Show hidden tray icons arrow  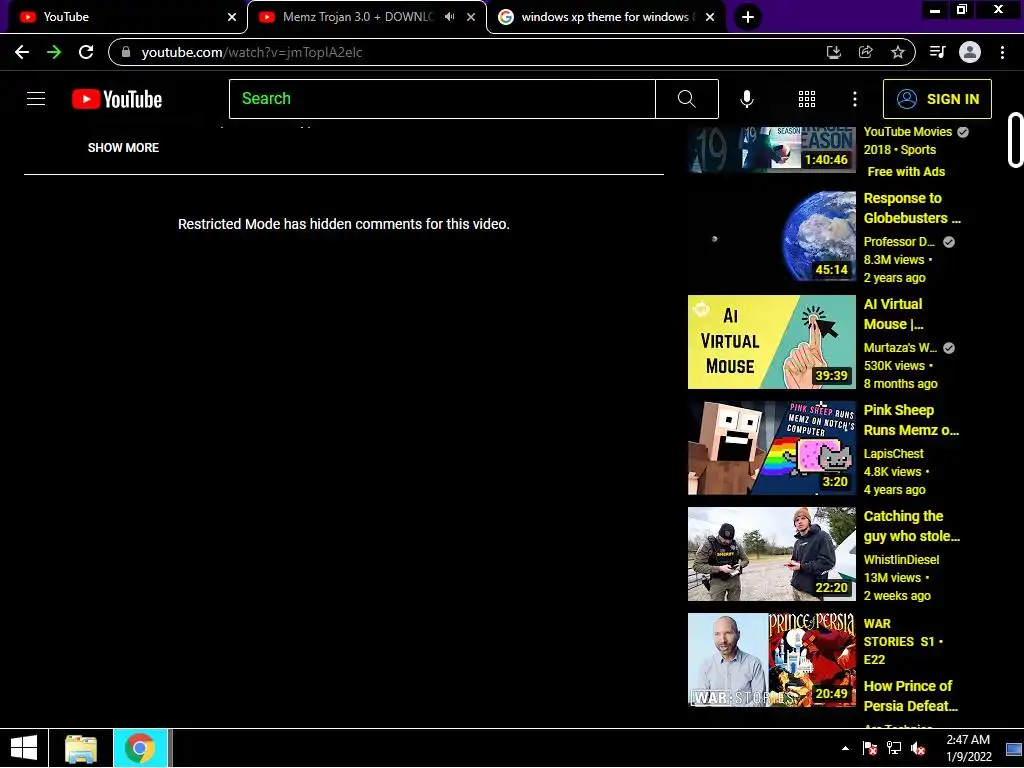tap(845, 748)
